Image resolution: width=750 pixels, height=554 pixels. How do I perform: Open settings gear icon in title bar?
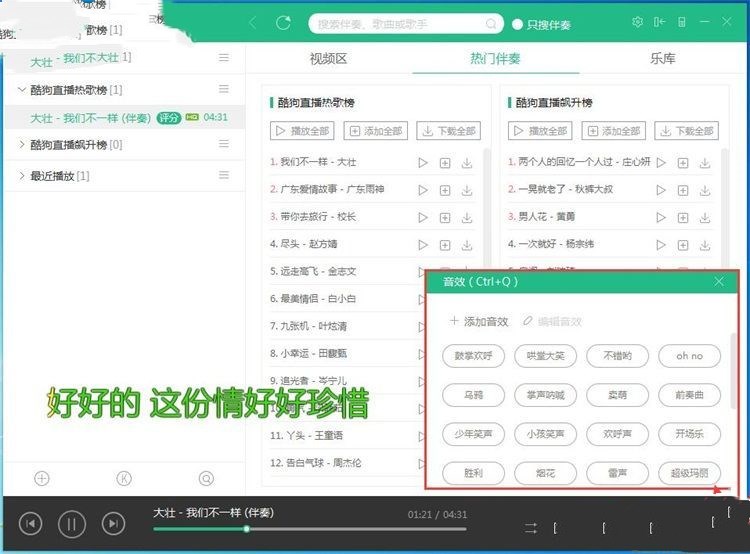point(637,22)
